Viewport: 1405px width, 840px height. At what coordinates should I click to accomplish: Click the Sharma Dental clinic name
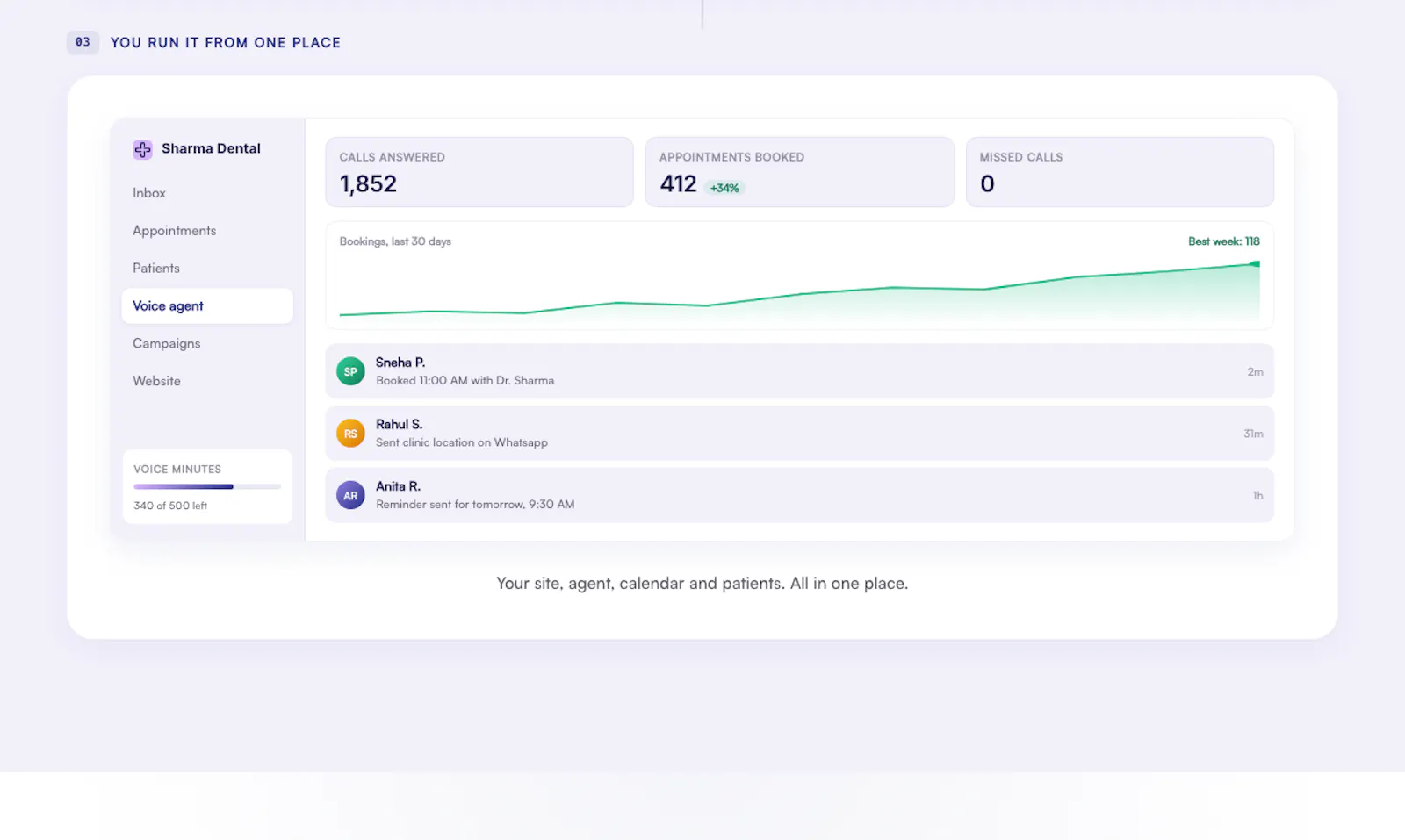211,149
